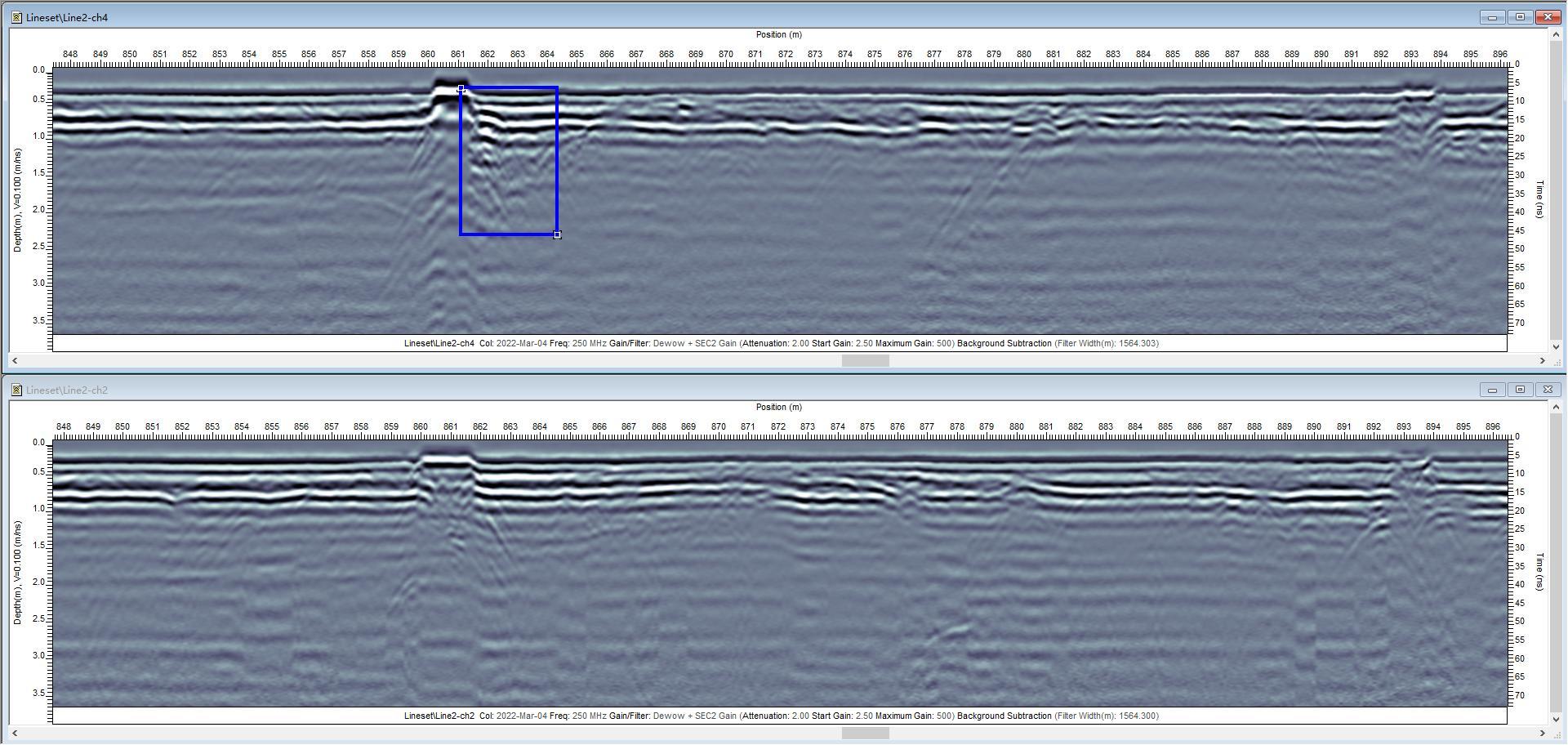Click left scroll arrow in Line2-ch4 window
The height and width of the screenshot is (745, 1568).
(x=15, y=360)
